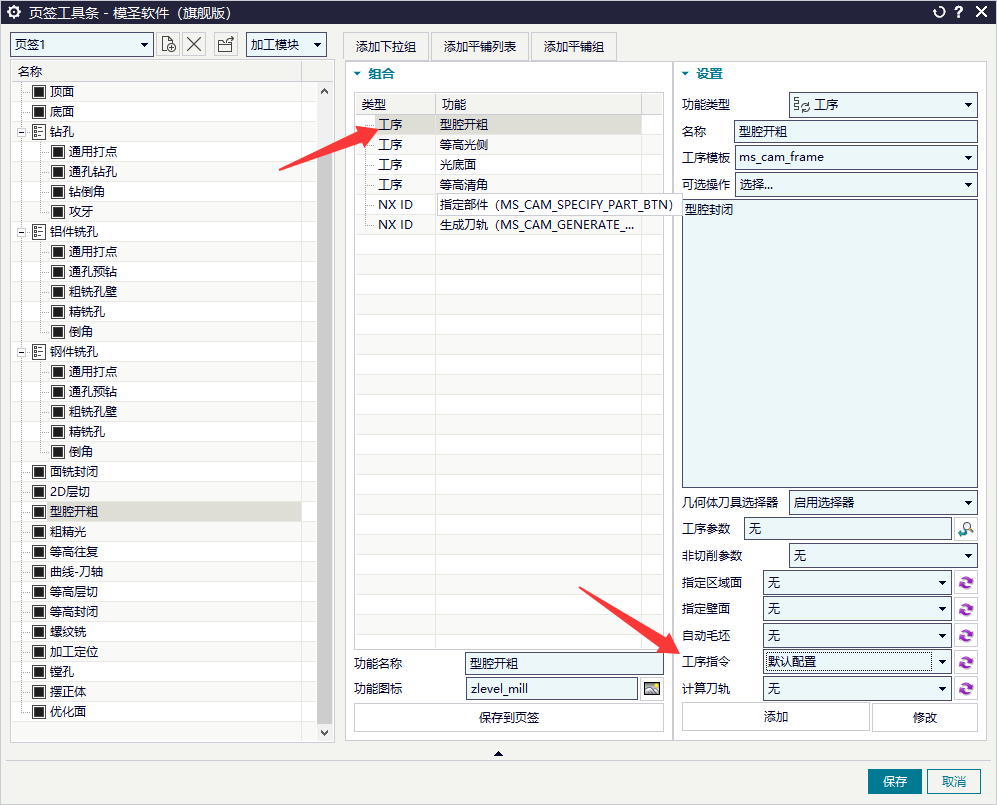Open the 工序模板 ms_cam_frame dropdown
This screenshot has width=997, height=805.
[x=856, y=158]
